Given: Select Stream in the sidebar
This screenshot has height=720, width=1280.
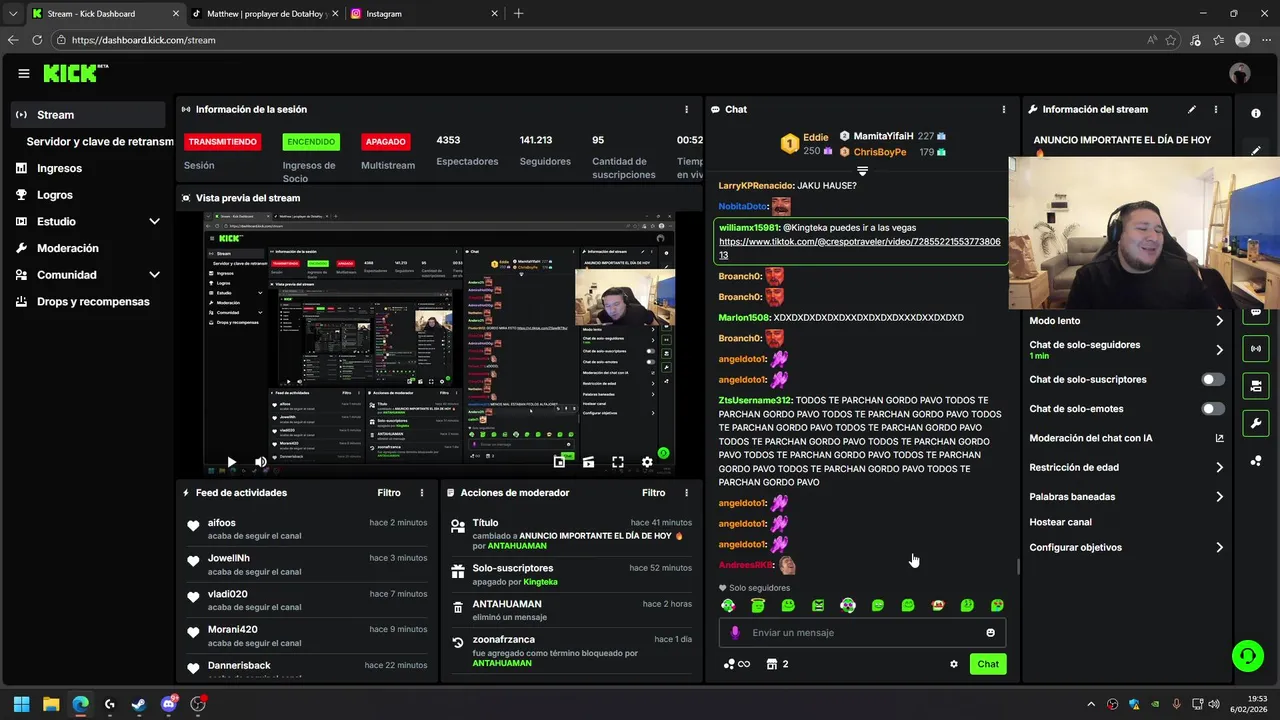Looking at the screenshot, I should coord(88,115).
